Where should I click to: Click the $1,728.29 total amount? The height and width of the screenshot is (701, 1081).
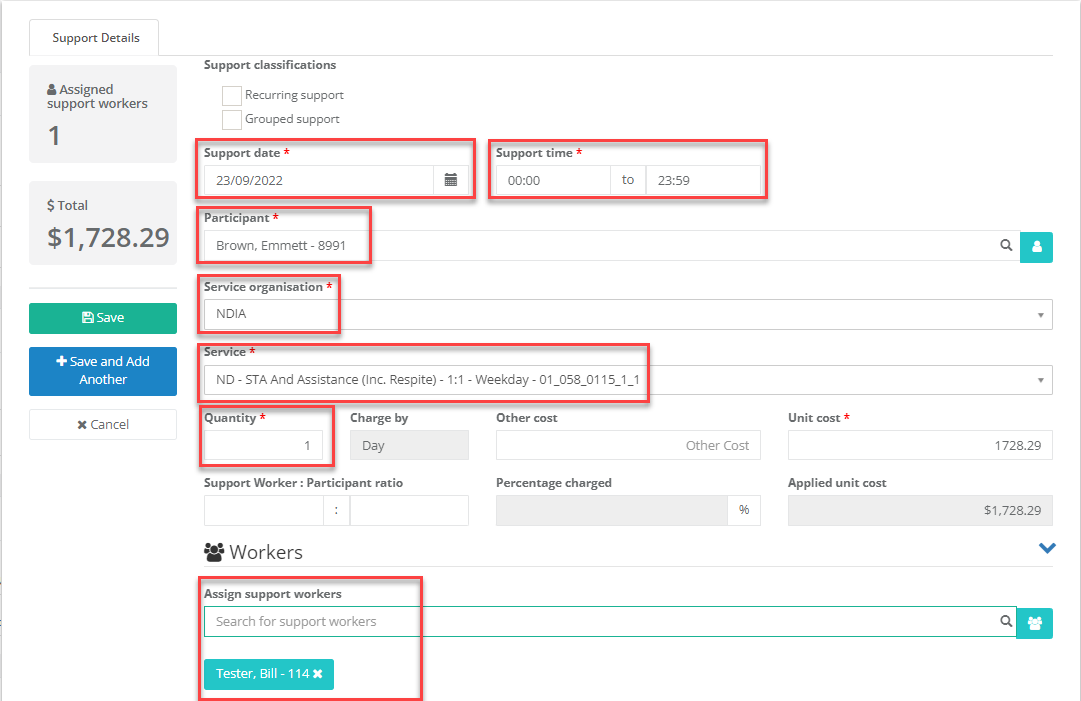[x=108, y=238]
